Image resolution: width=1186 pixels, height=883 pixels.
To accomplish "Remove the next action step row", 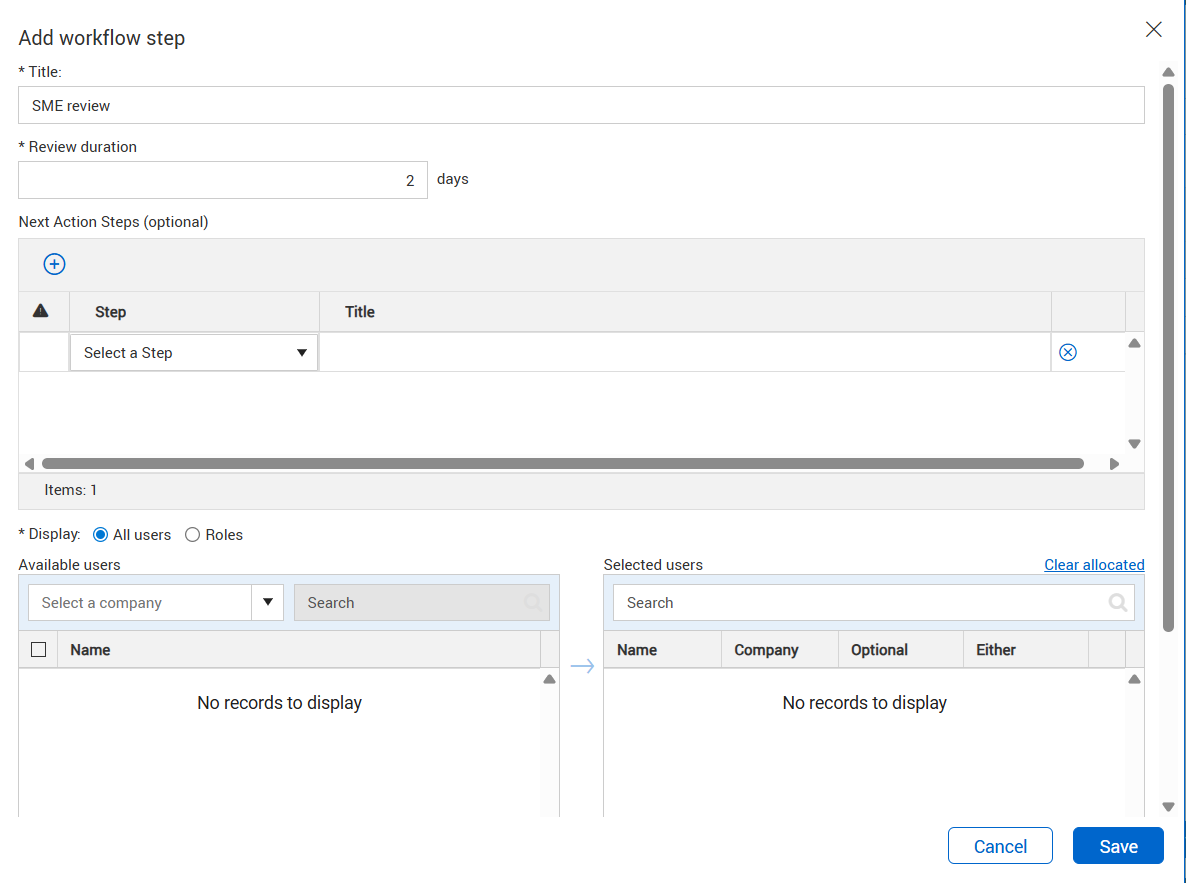I will point(1067,352).
